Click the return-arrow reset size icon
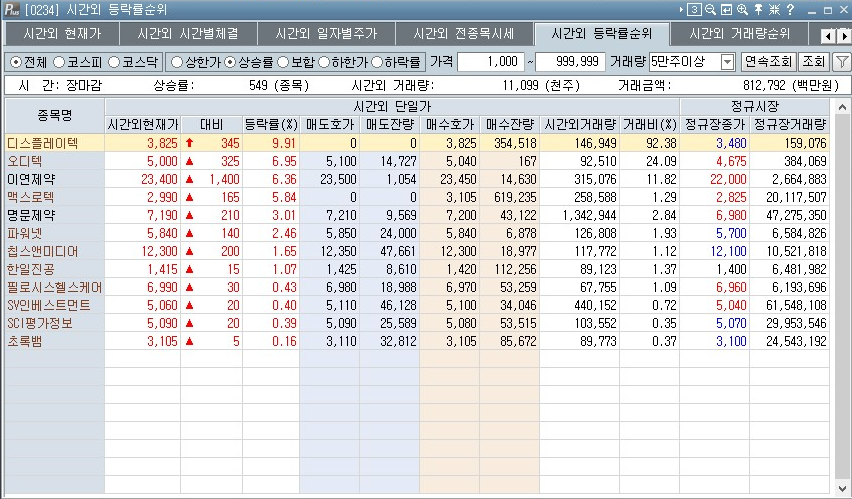 coord(726,9)
